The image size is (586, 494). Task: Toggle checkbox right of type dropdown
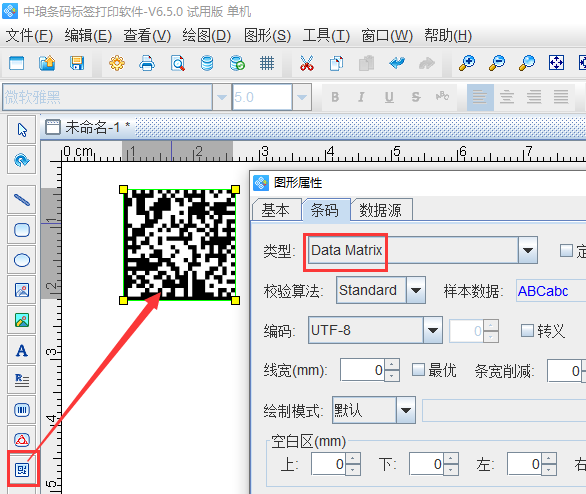pos(566,251)
